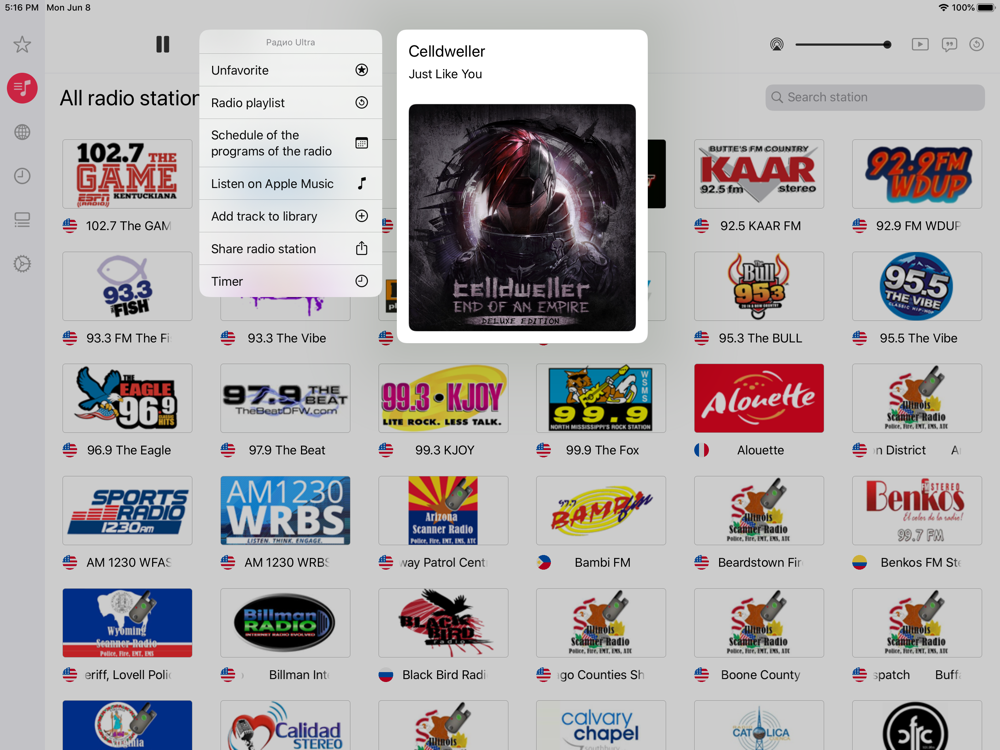Open the video player icon in toolbar
The height and width of the screenshot is (750, 1000).
(x=920, y=45)
